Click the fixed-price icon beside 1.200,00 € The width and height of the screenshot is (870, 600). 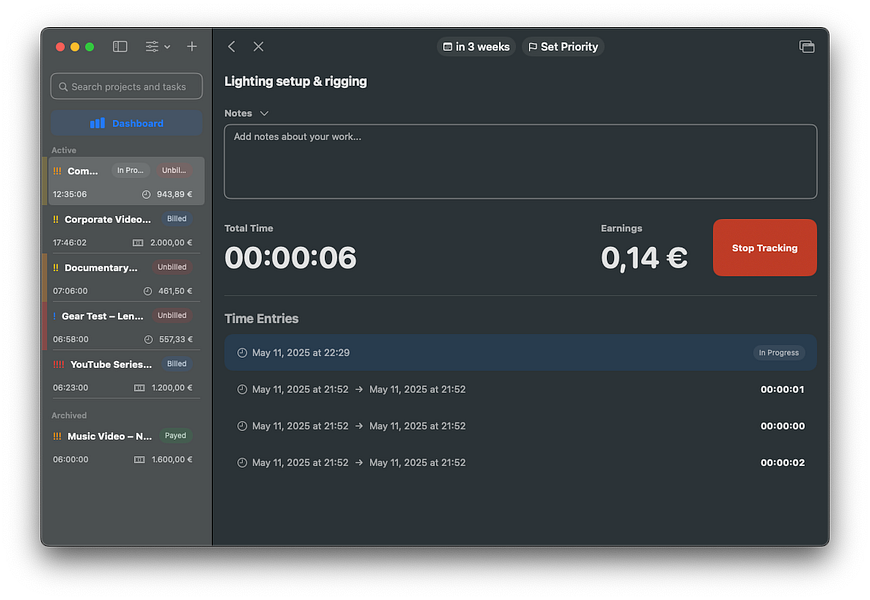pos(139,387)
